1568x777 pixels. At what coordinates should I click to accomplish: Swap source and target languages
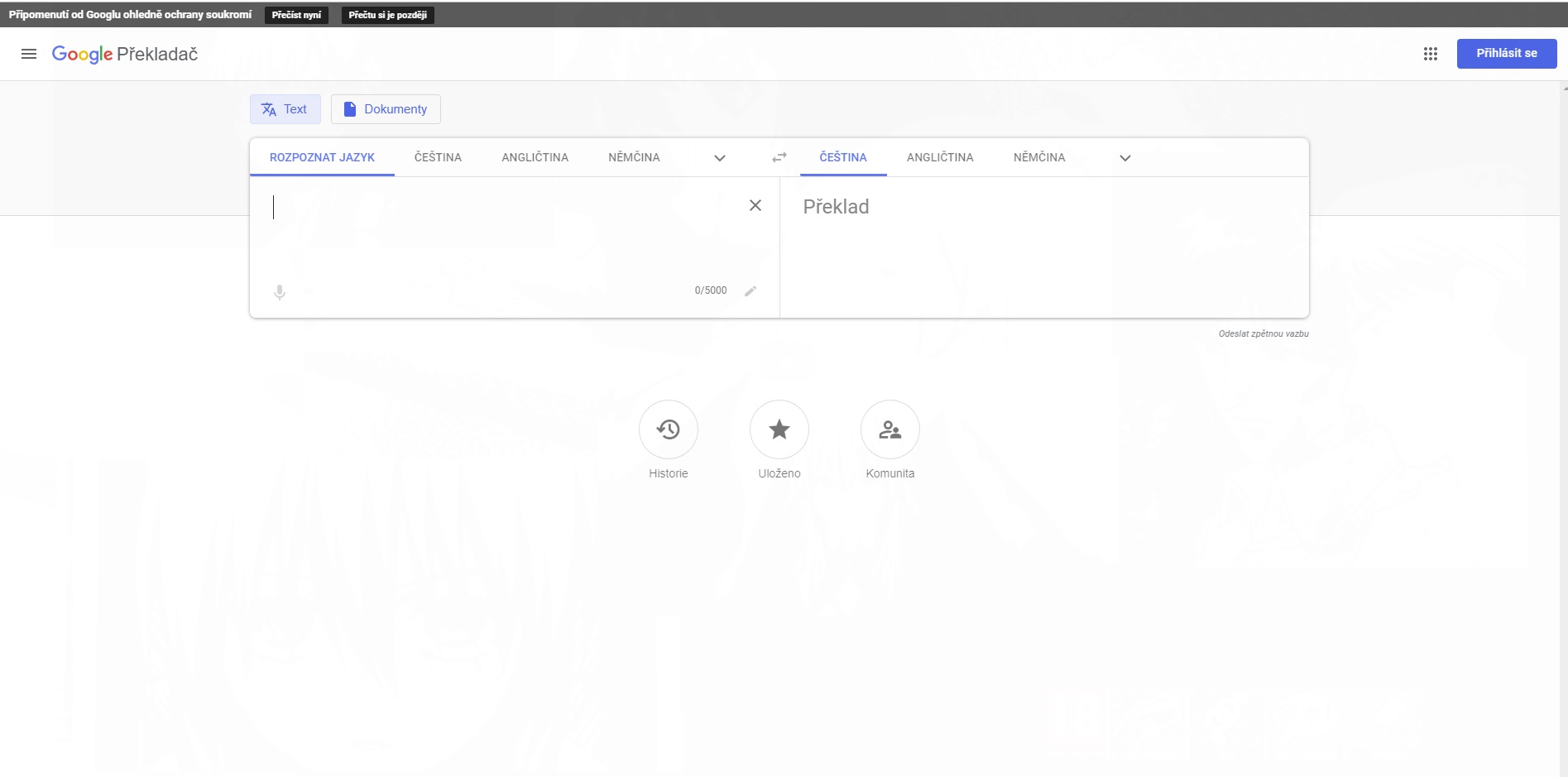pos(779,157)
